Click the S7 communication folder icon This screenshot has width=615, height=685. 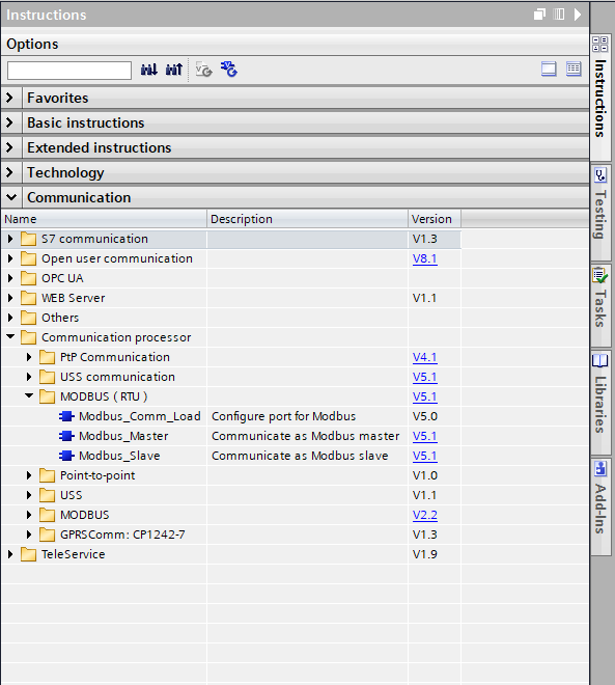(28, 239)
